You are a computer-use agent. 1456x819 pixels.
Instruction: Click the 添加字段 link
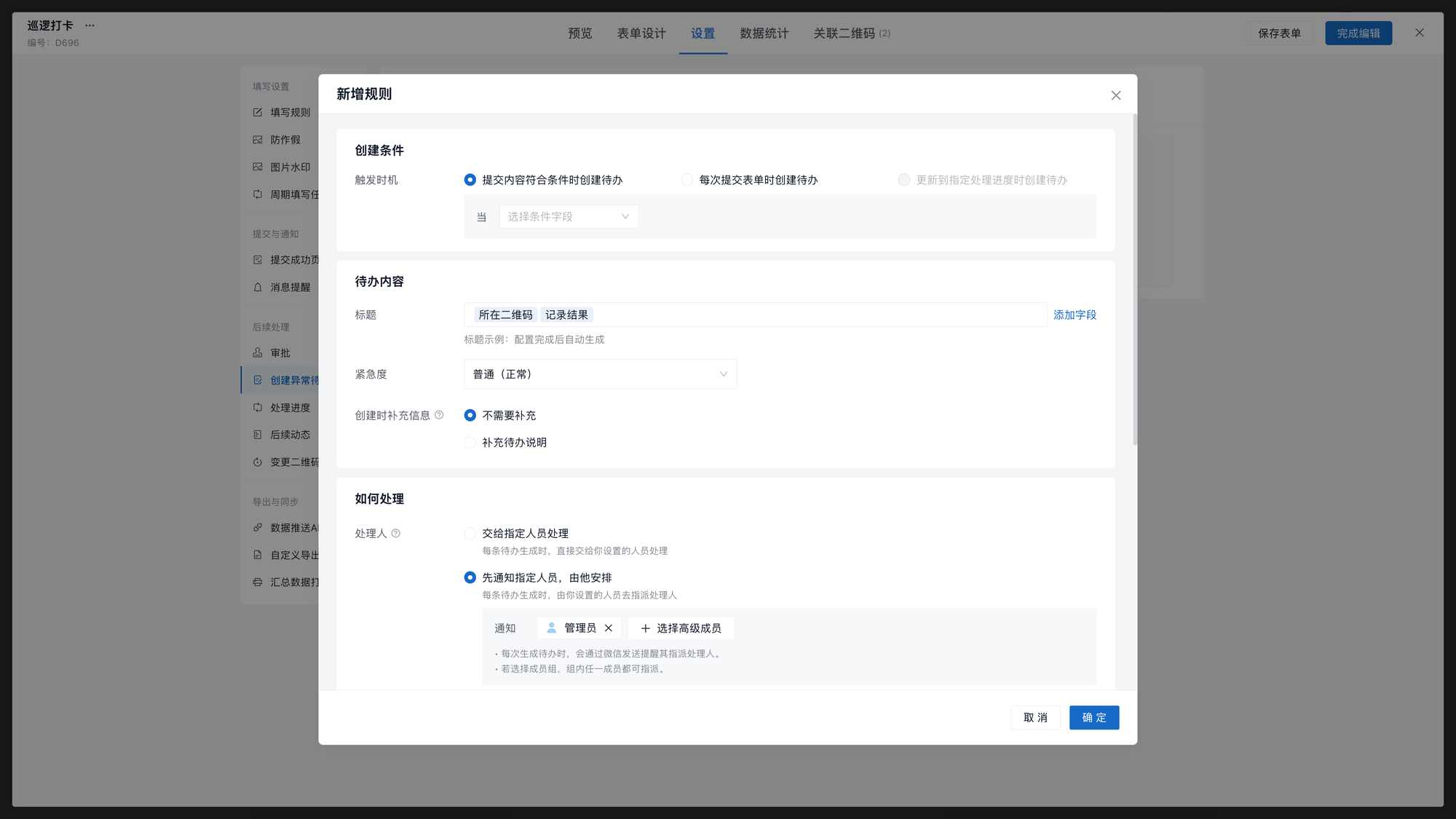pyautogui.click(x=1075, y=315)
